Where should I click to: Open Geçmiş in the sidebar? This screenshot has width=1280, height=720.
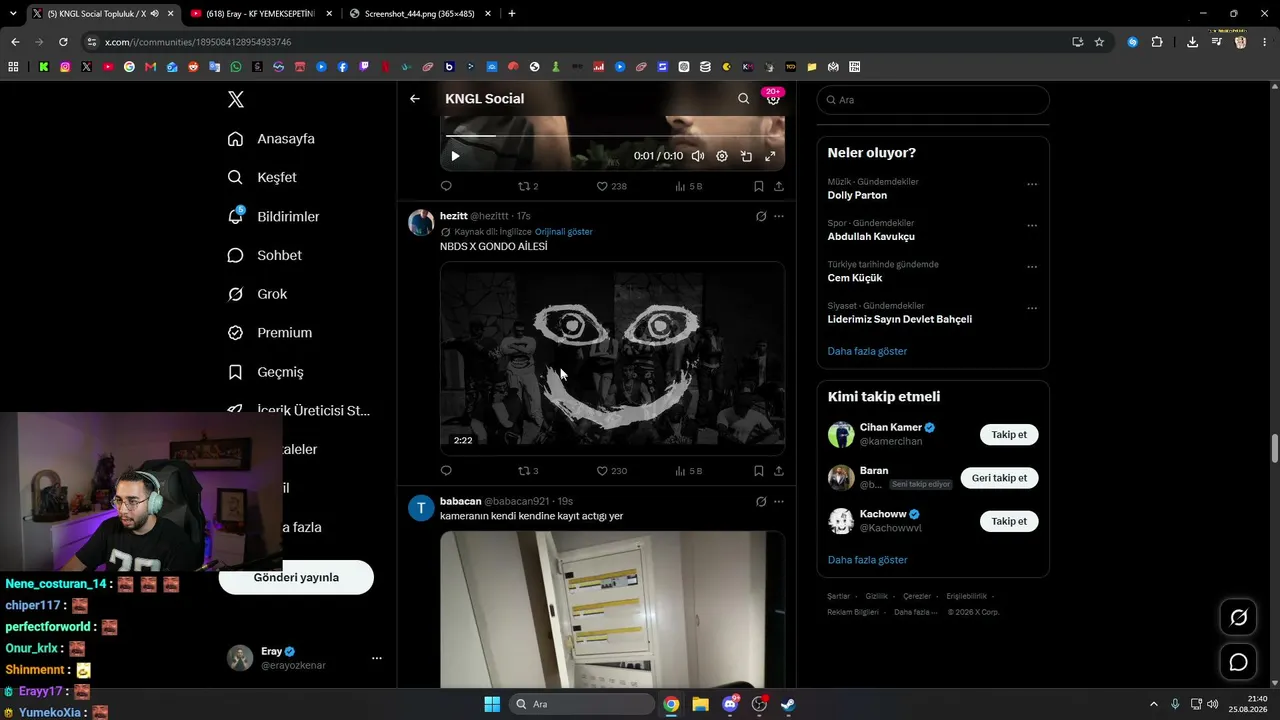tap(265, 372)
